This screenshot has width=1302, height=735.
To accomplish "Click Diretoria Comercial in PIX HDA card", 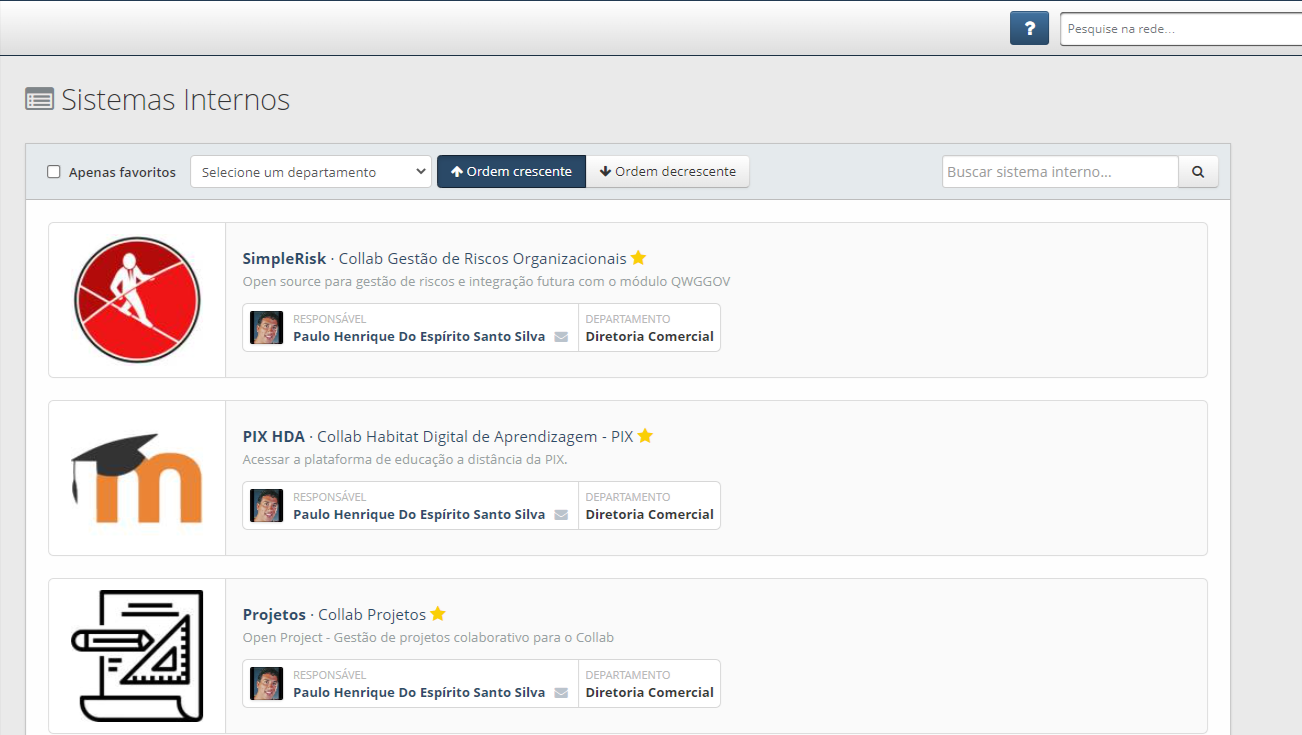I will [x=650, y=515].
